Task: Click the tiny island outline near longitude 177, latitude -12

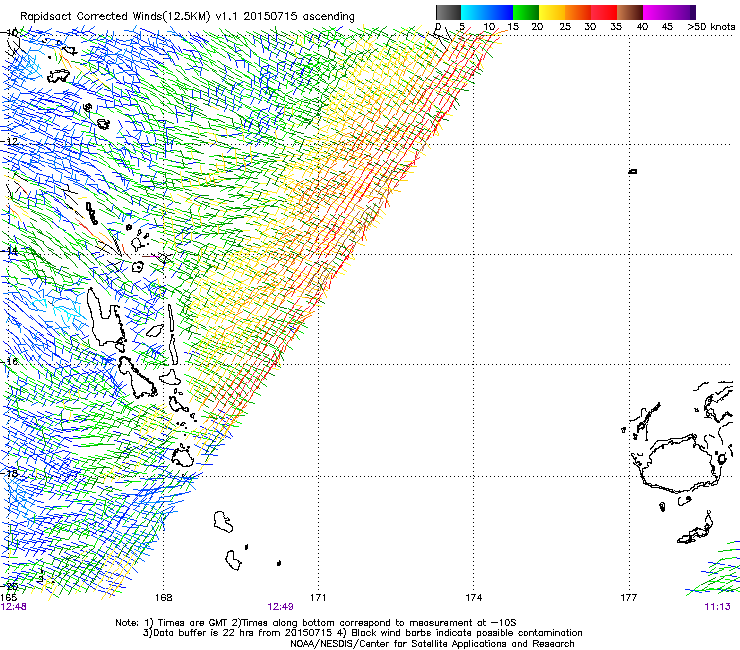Action: (633, 171)
